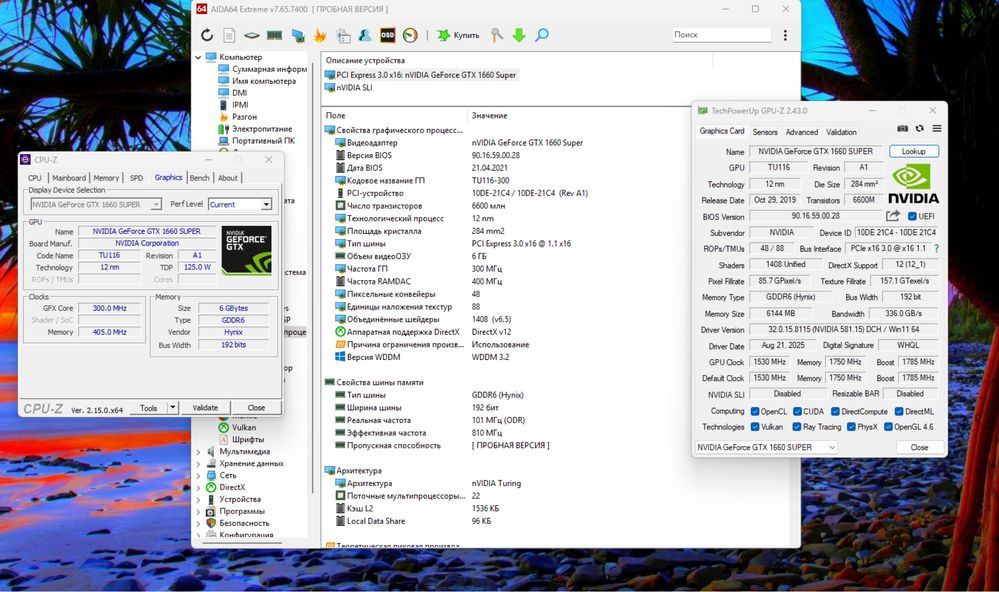Click the Refresh icon in AIDA64 toolbar
This screenshot has width=999, height=592.
pyautogui.click(x=207, y=35)
